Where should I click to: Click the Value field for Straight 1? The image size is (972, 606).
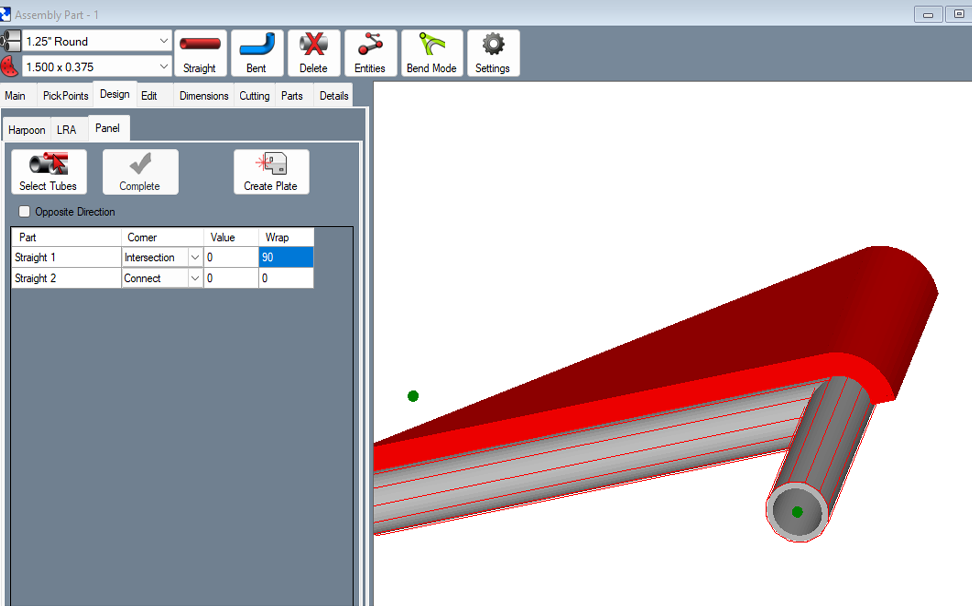point(231,257)
